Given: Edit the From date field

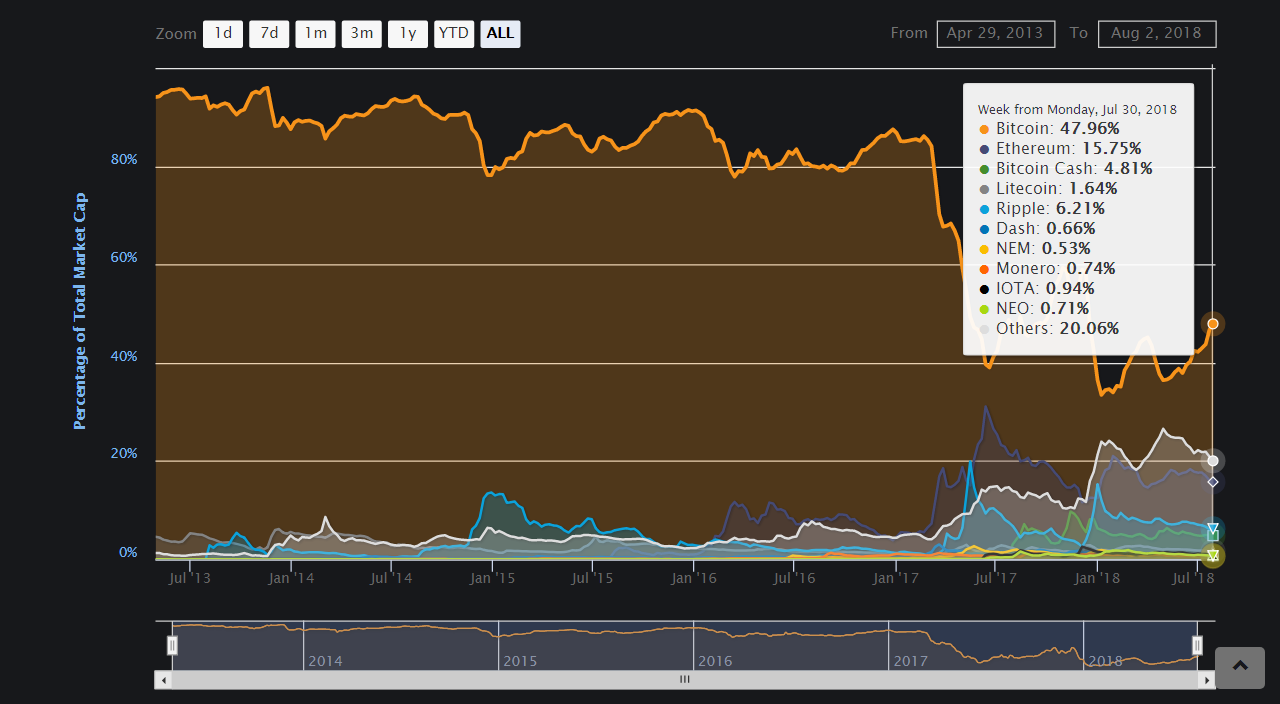Looking at the screenshot, I should click(x=996, y=33).
